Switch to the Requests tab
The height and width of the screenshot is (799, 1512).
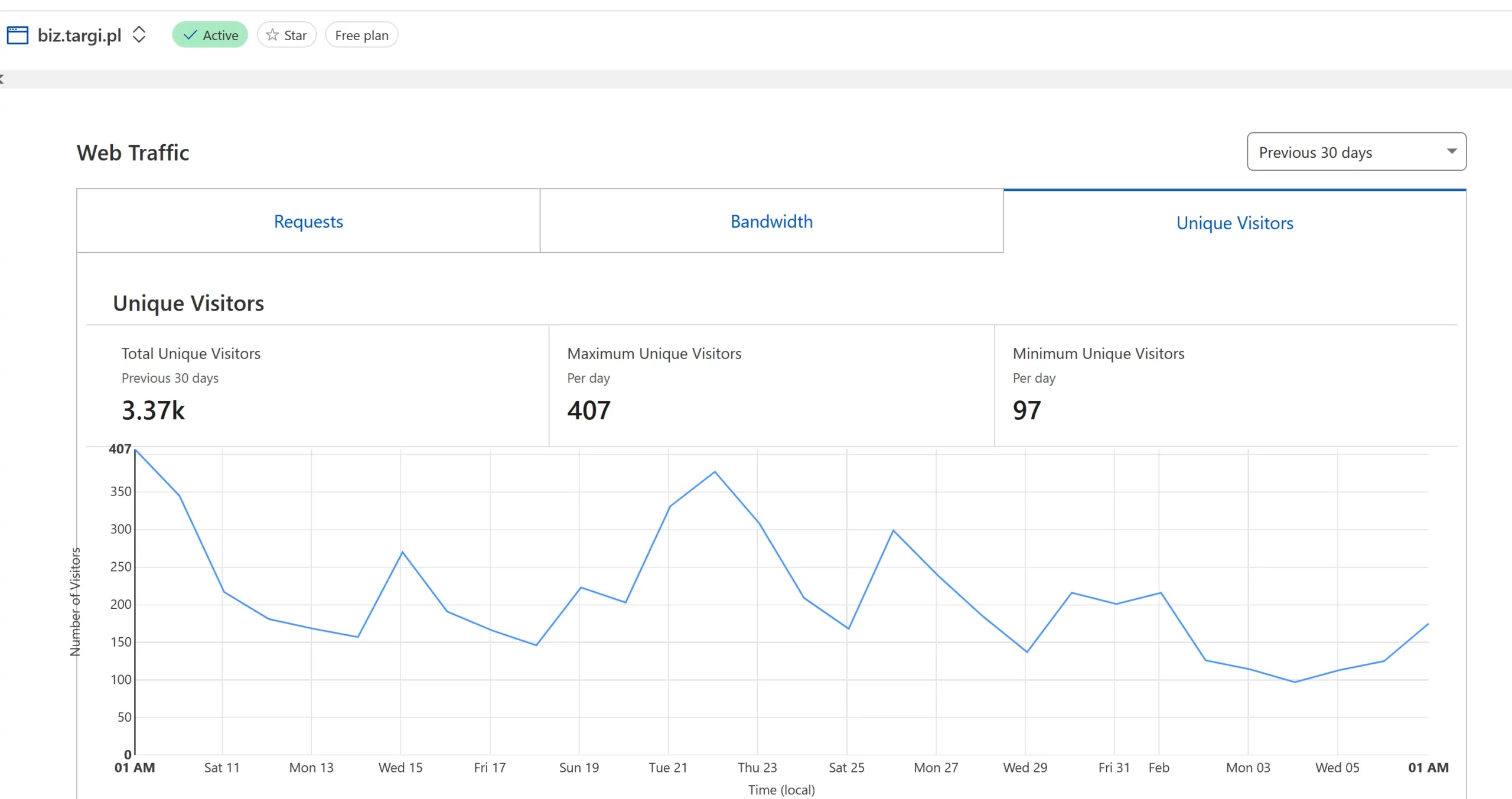click(x=308, y=221)
